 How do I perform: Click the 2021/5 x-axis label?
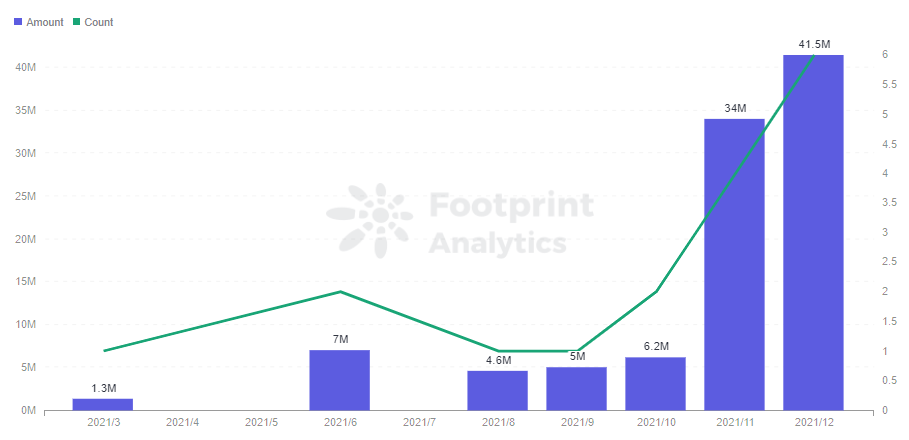pos(261,423)
